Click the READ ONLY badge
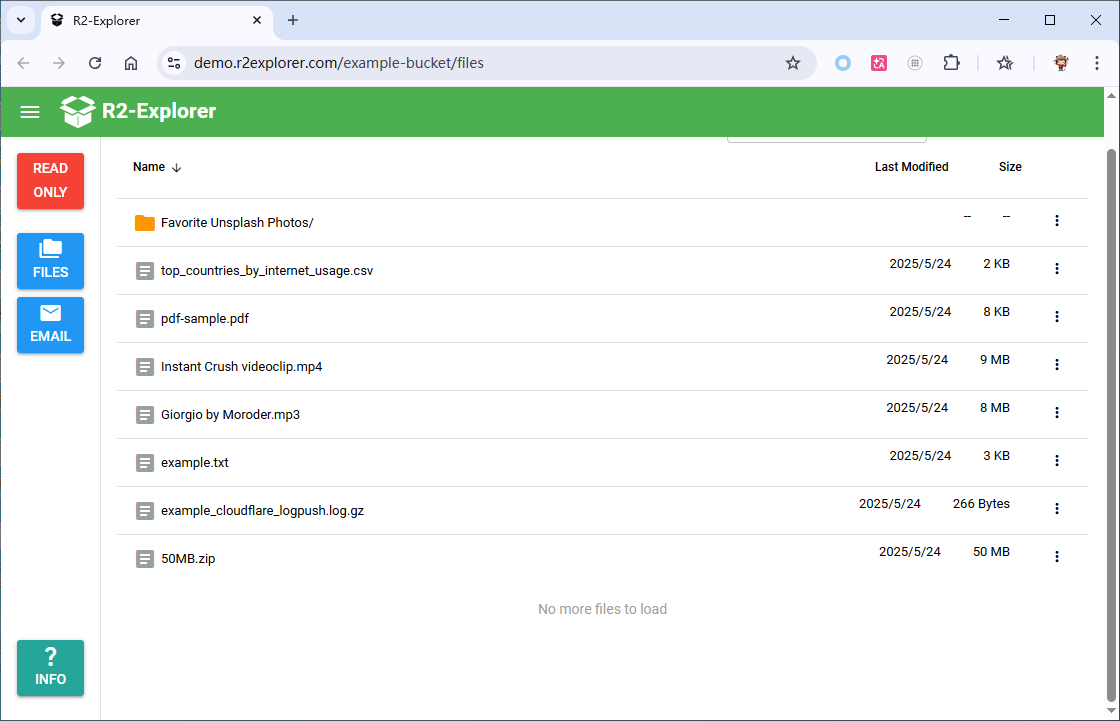The image size is (1120, 721). pyautogui.click(x=50, y=181)
